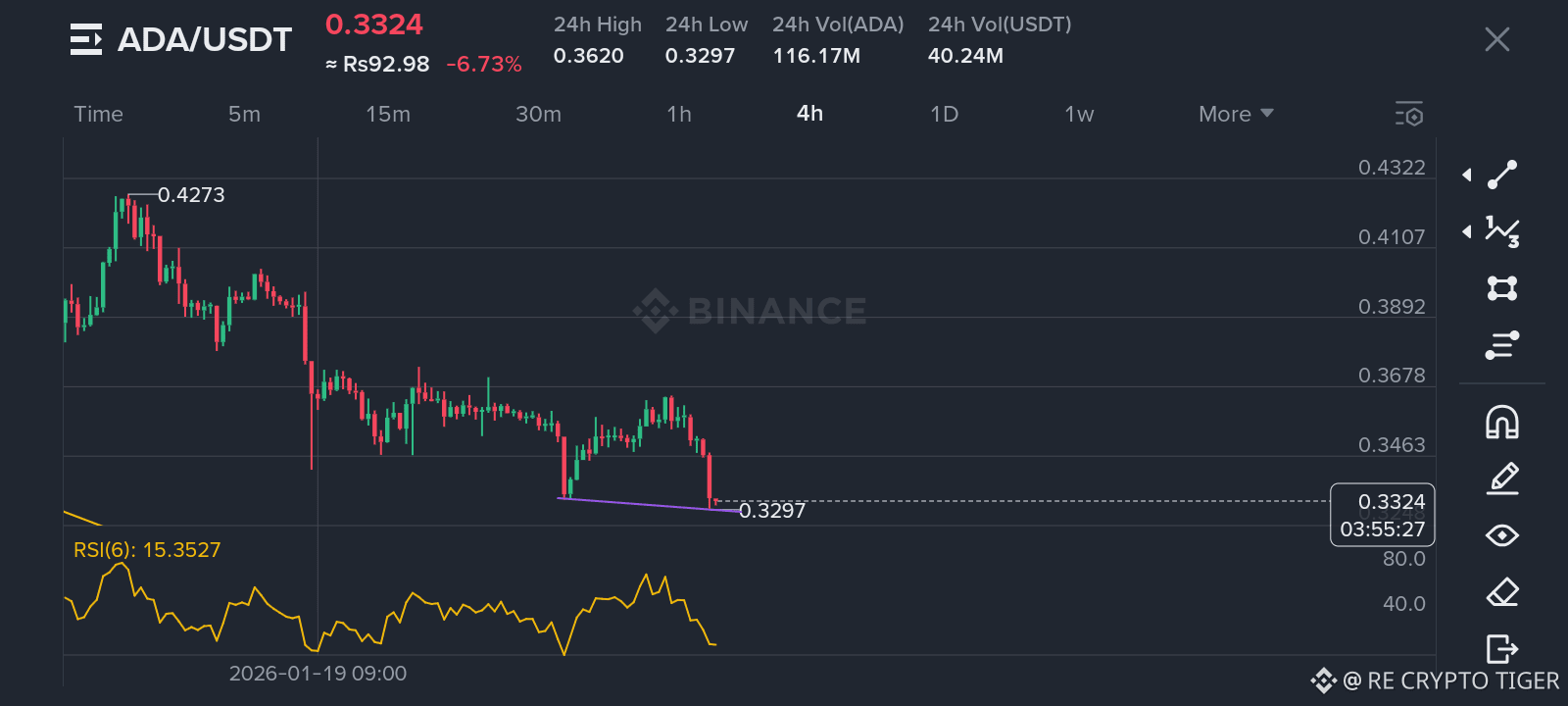Select the trend line drawing tool

pos(1502,175)
